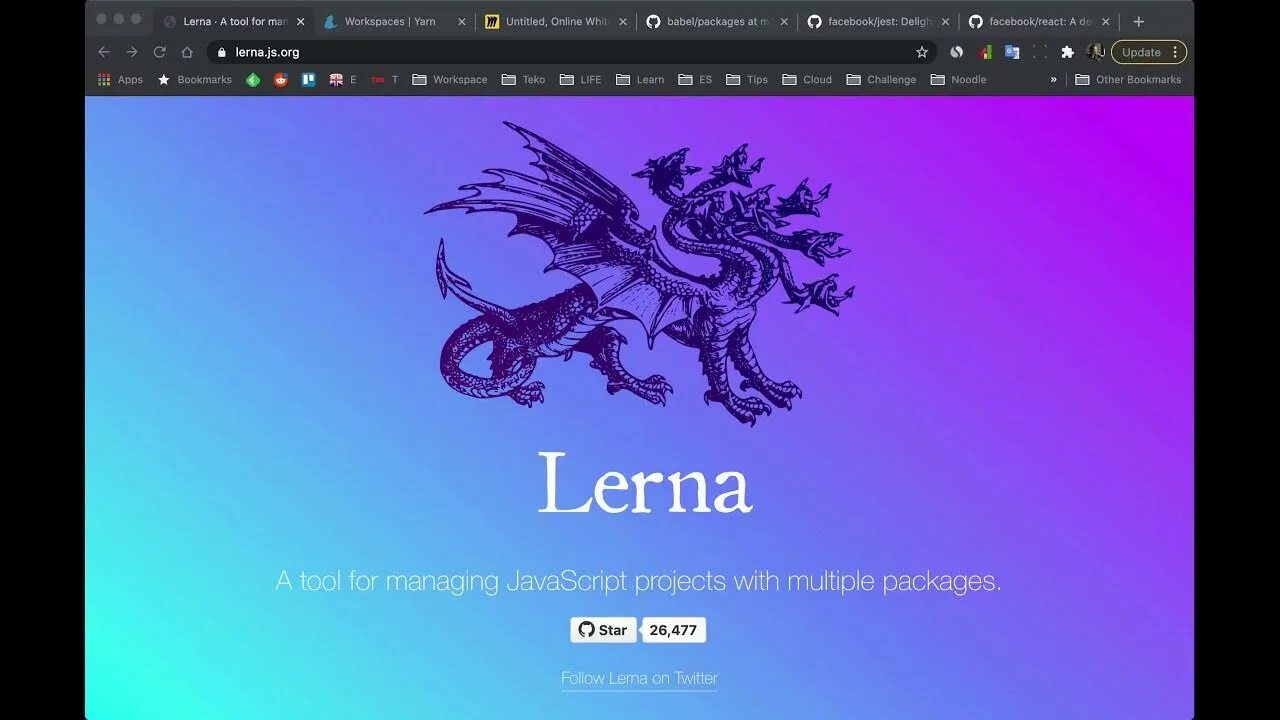Reload the lerna.js.org page
The image size is (1280, 720).
coord(159,52)
